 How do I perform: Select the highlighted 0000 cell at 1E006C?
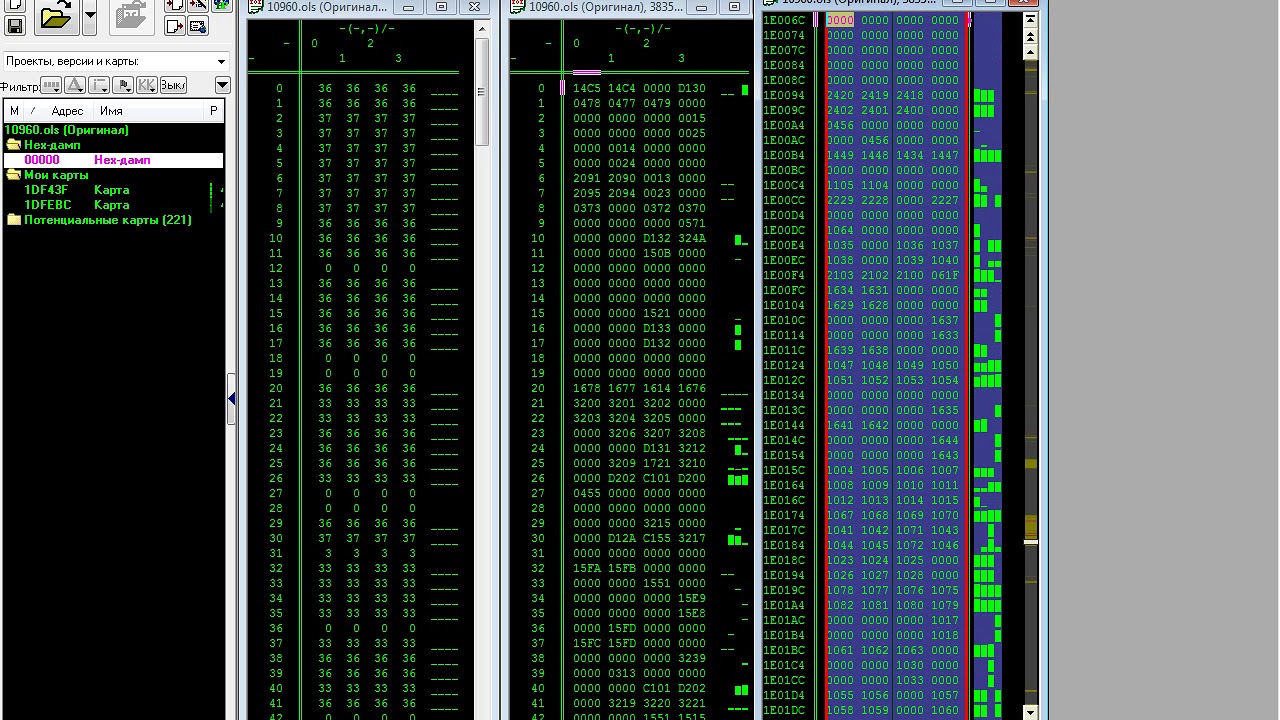click(840, 20)
